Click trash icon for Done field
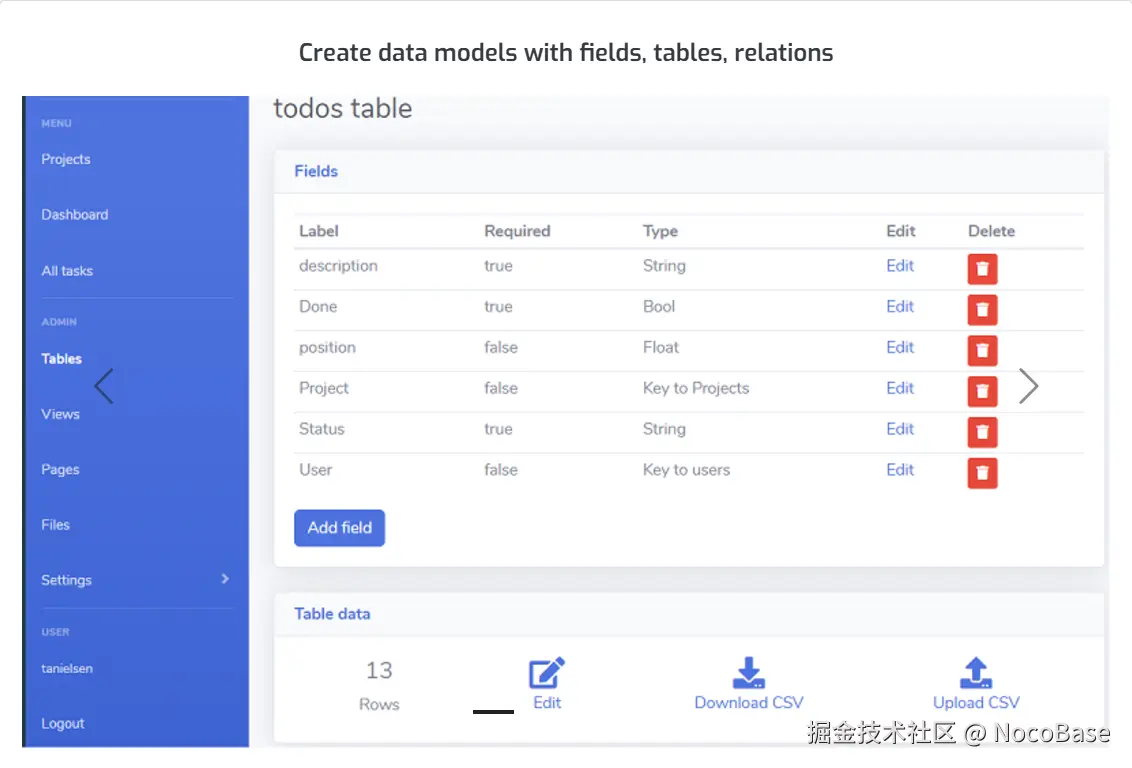Screen dimensions: 1132x768 pos(982,310)
